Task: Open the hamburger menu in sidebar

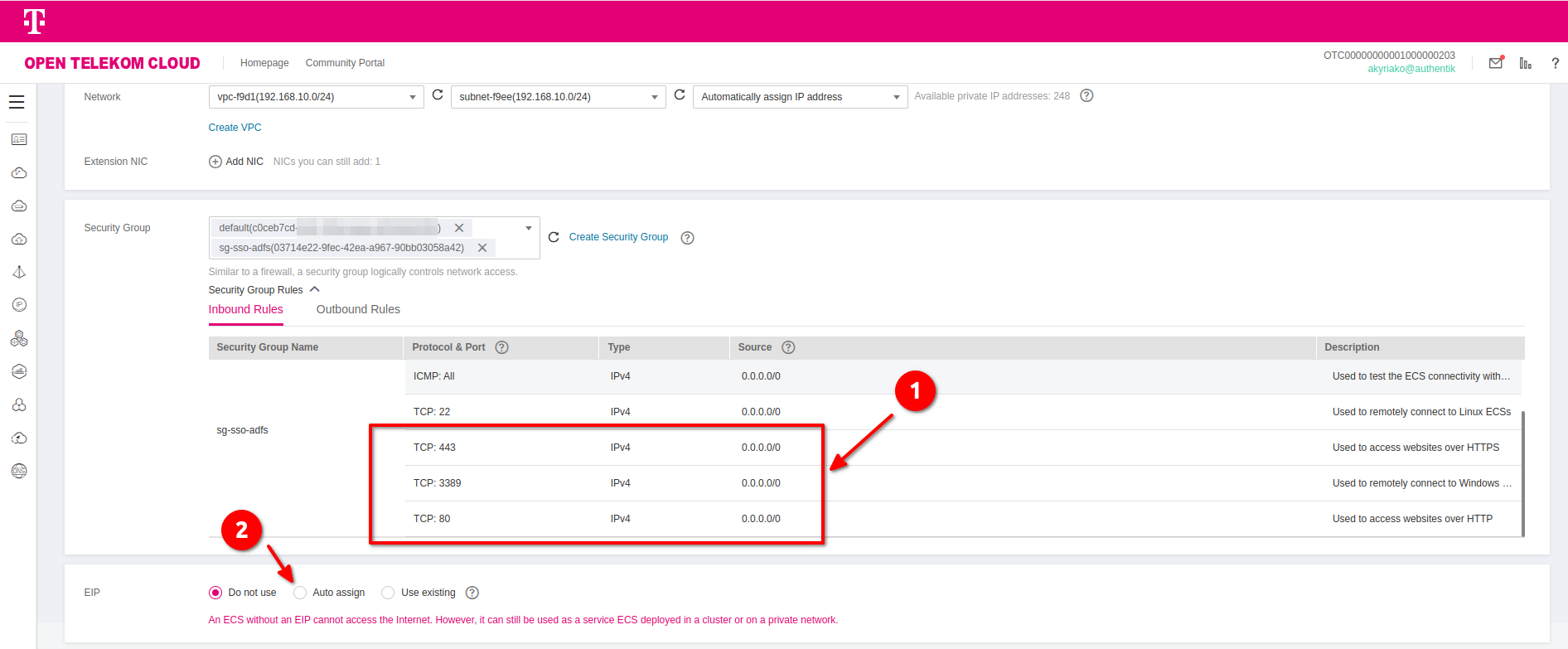Action: click(x=17, y=102)
